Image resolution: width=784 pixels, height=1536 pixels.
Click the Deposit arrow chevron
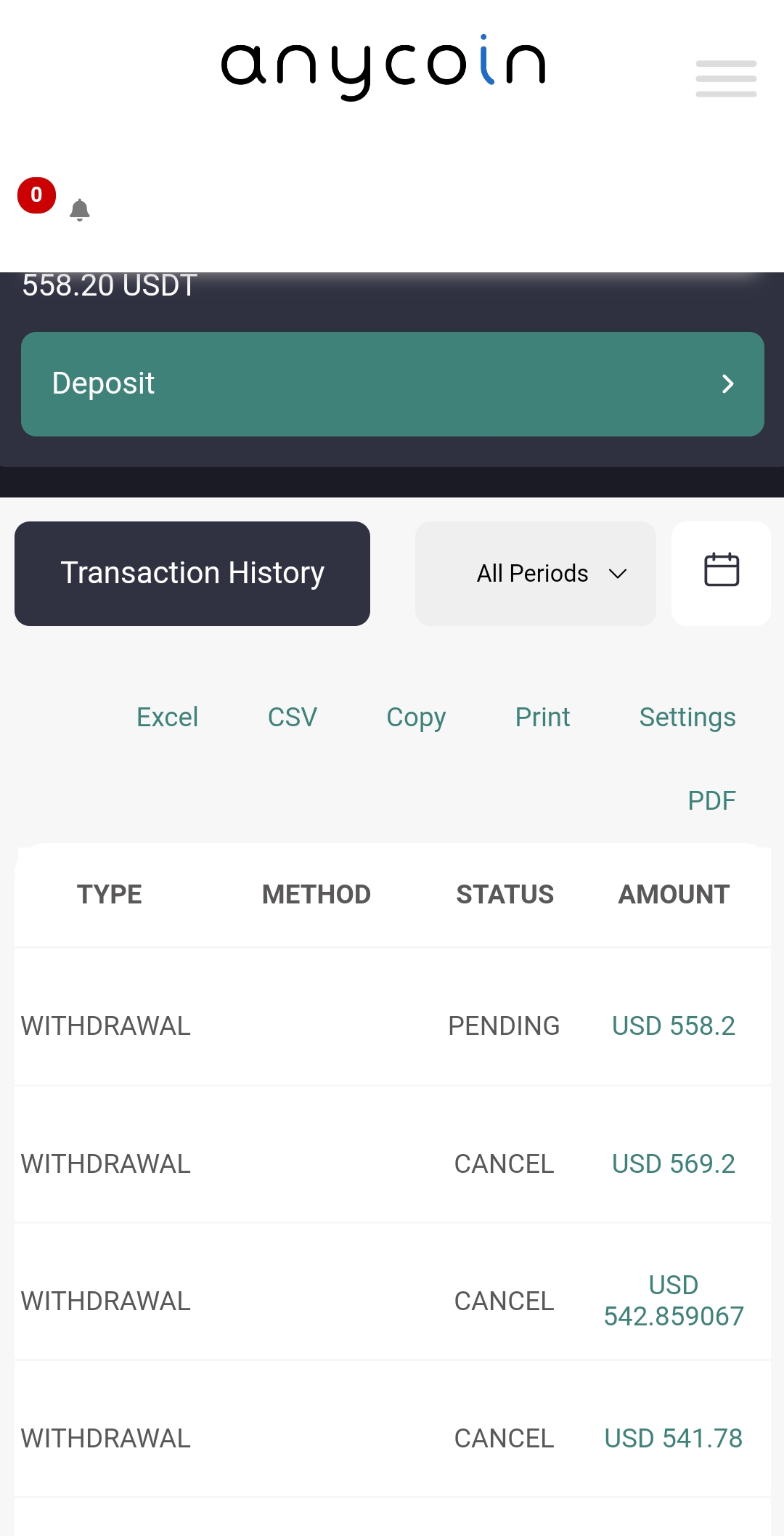coord(727,384)
